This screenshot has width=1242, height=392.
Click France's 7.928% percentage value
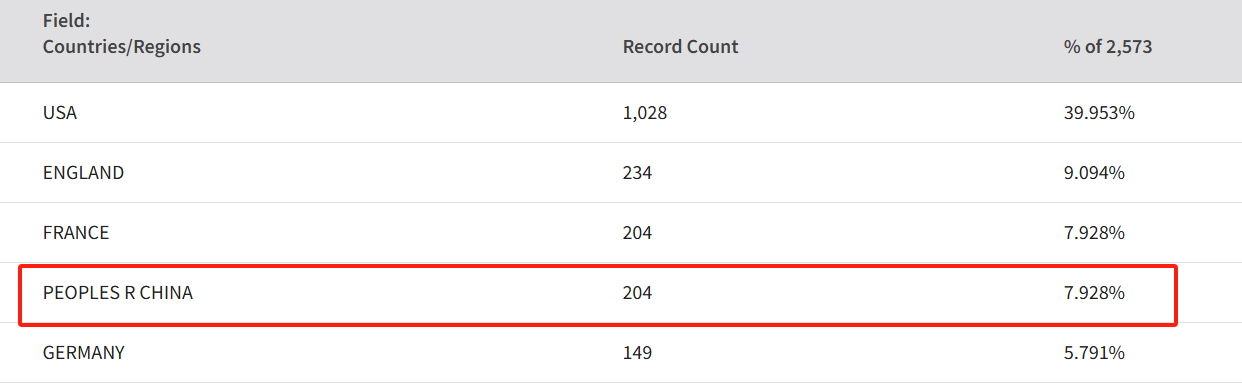[x=1094, y=233]
